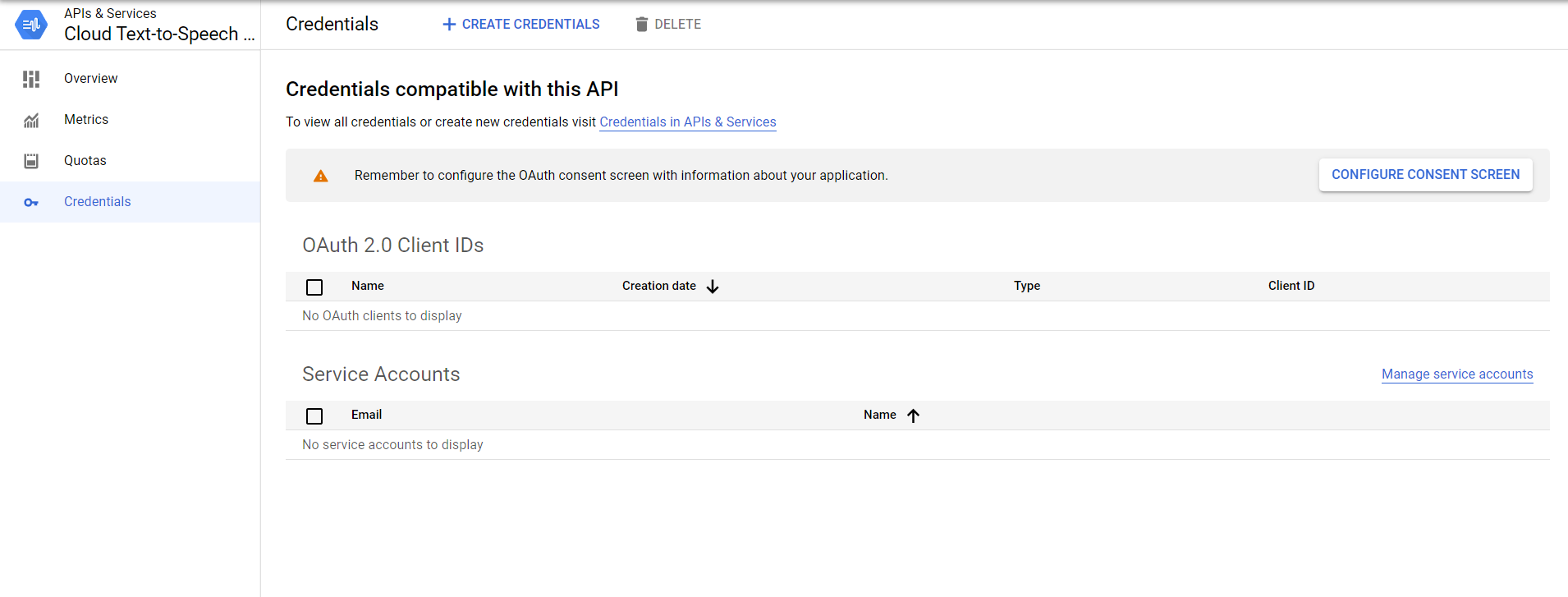Viewport: 1568px width, 597px height.
Task: Click the Creation date sort down arrow
Action: (713, 287)
